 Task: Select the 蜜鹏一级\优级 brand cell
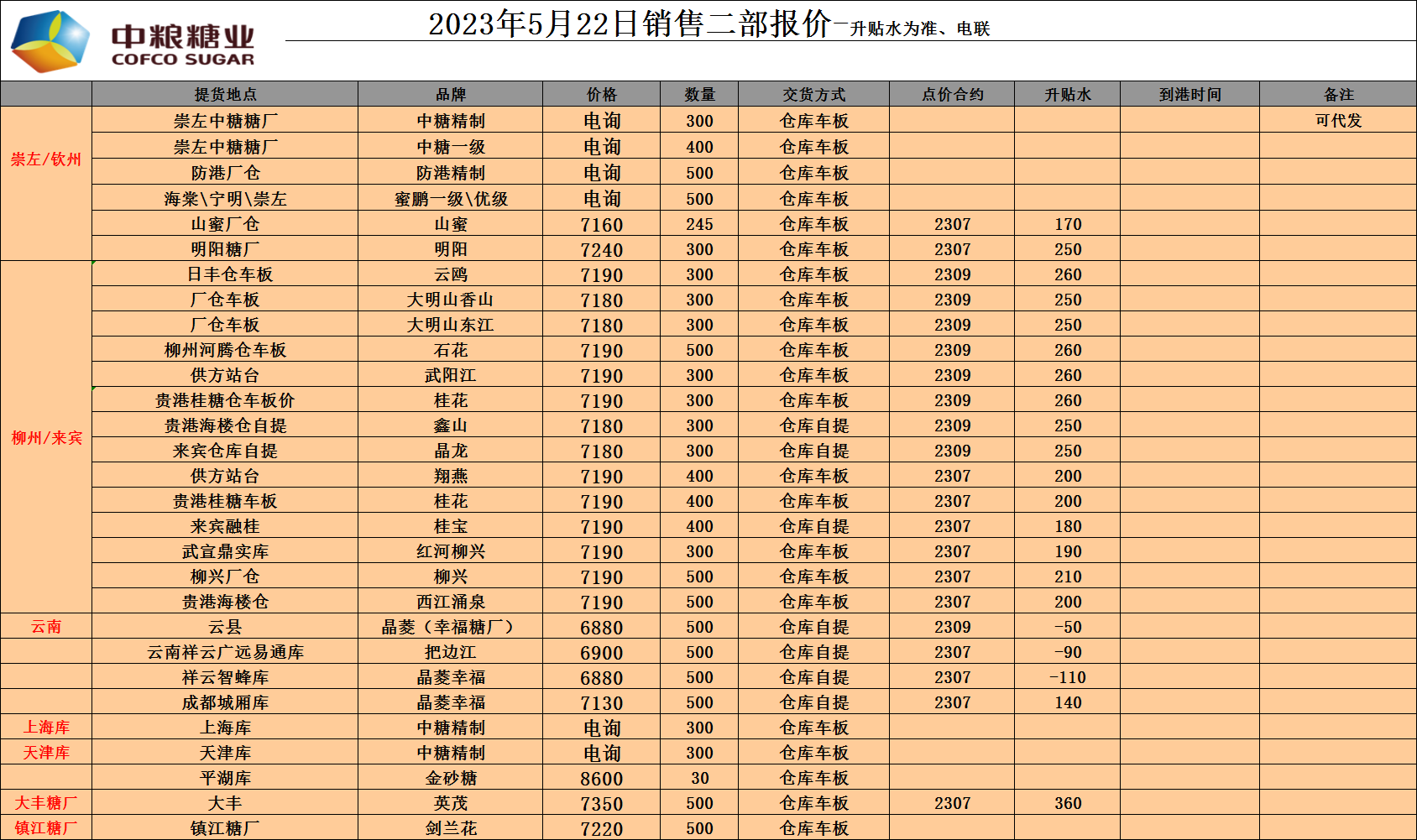click(451, 199)
